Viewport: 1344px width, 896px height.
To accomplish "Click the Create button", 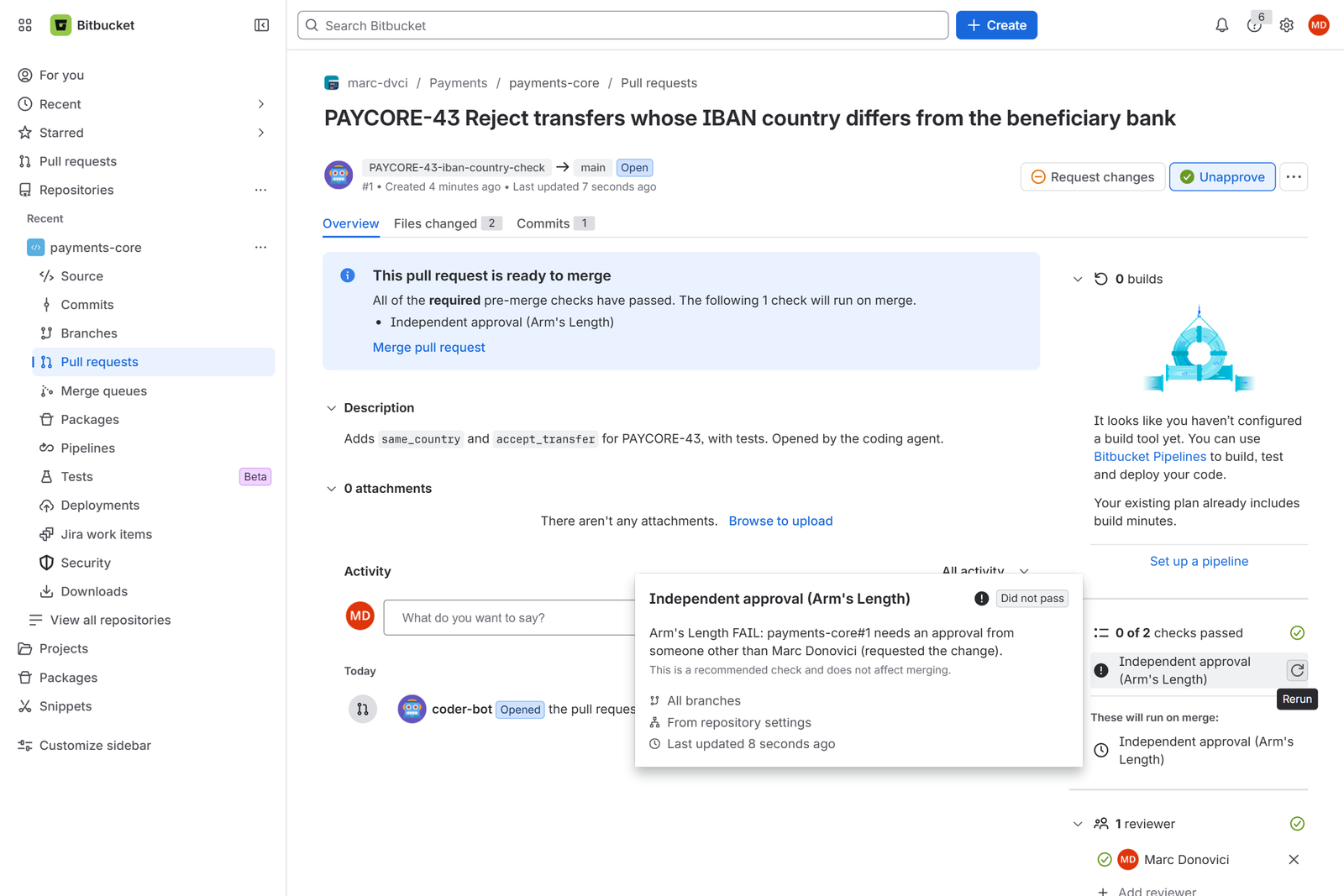I will point(996,25).
